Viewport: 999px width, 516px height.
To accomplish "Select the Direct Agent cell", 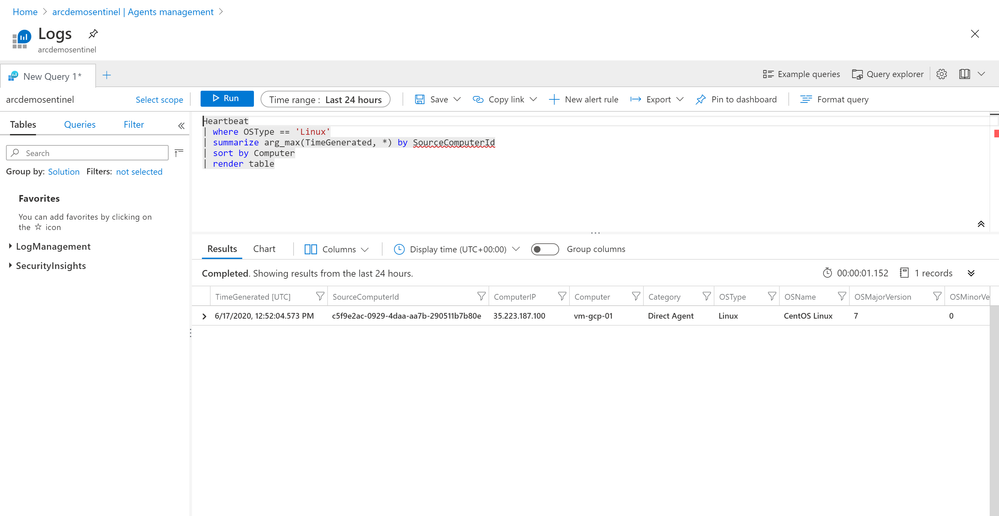I will [671, 316].
